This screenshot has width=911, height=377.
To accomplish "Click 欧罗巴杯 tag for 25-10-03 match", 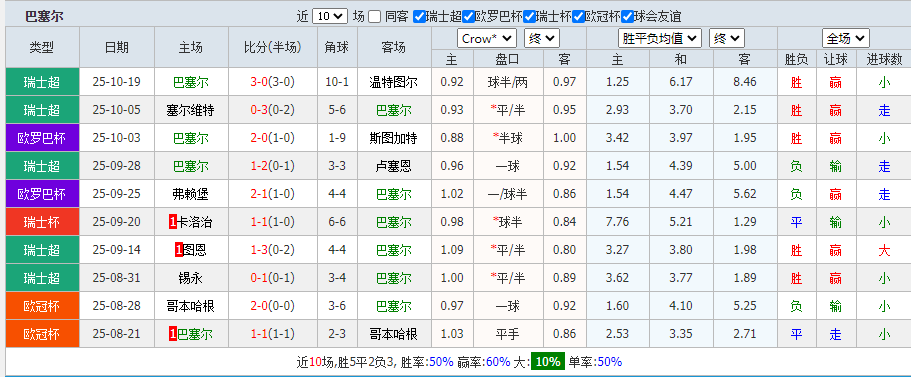I will pos(42,138).
